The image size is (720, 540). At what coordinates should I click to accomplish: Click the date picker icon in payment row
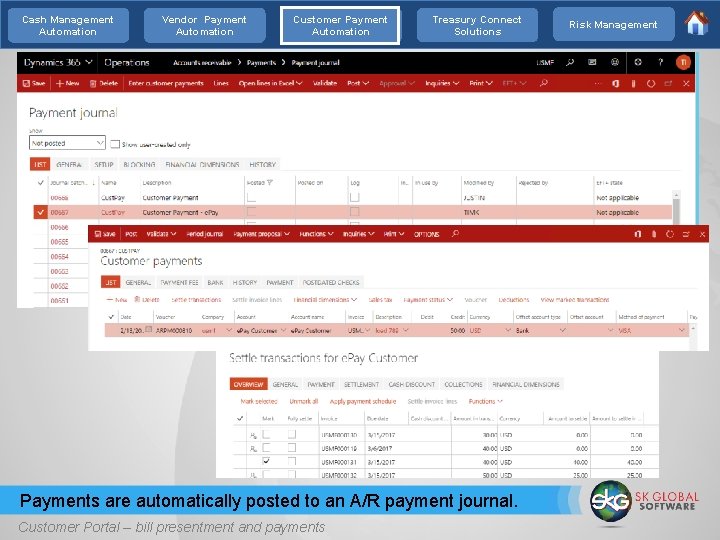click(148, 329)
